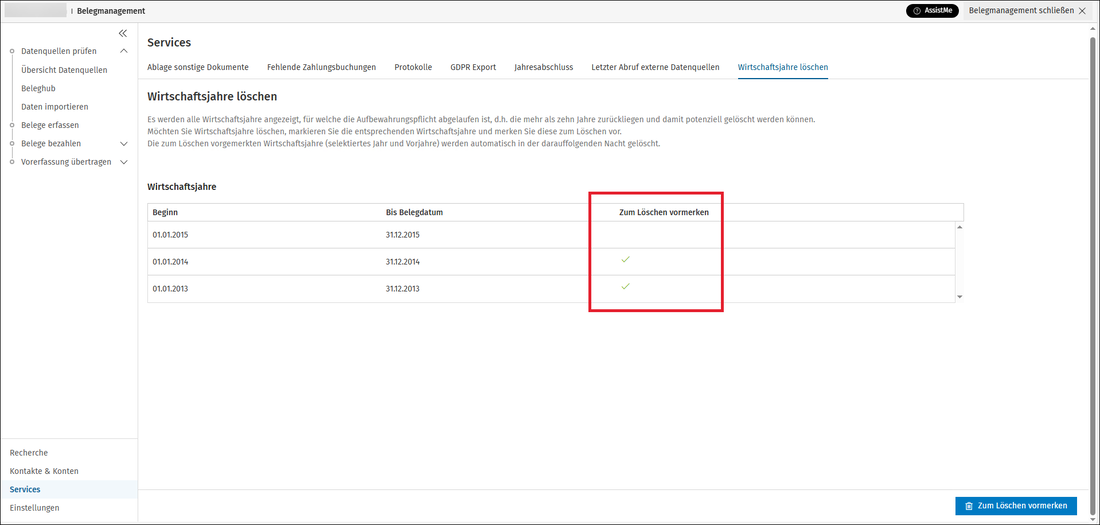Open Daten importieren
This screenshot has height=525, width=1100.
tap(55, 107)
